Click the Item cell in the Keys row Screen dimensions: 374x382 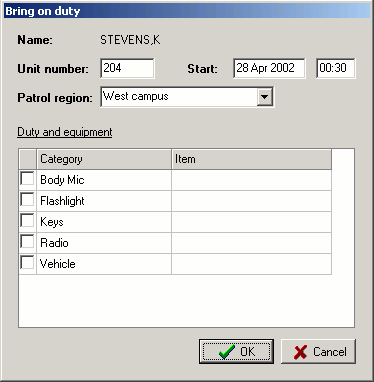coord(252,222)
